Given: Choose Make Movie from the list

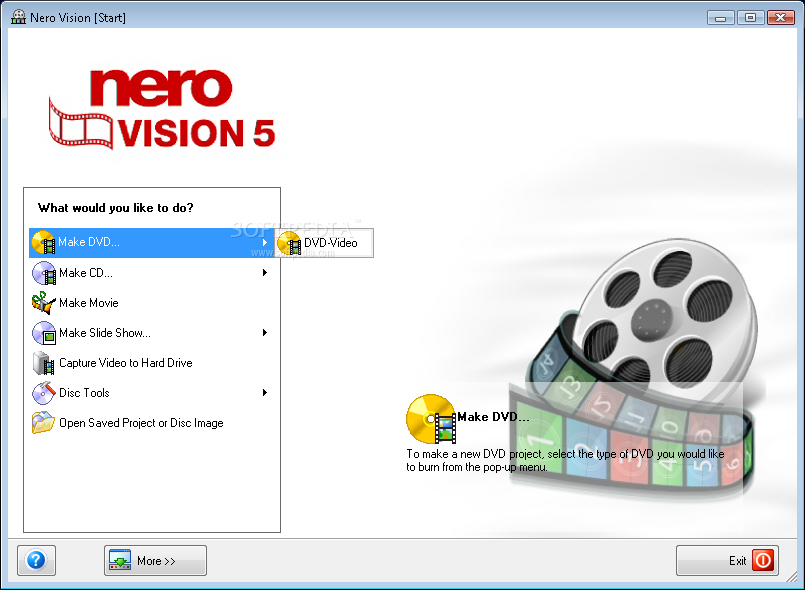Looking at the screenshot, I should [x=152, y=303].
